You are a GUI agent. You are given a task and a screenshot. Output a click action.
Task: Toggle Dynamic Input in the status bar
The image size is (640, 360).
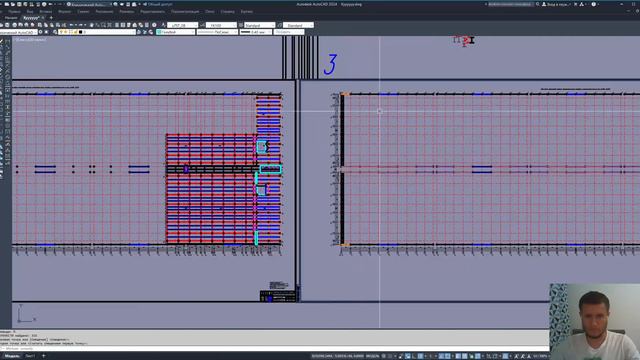click(x=408, y=356)
